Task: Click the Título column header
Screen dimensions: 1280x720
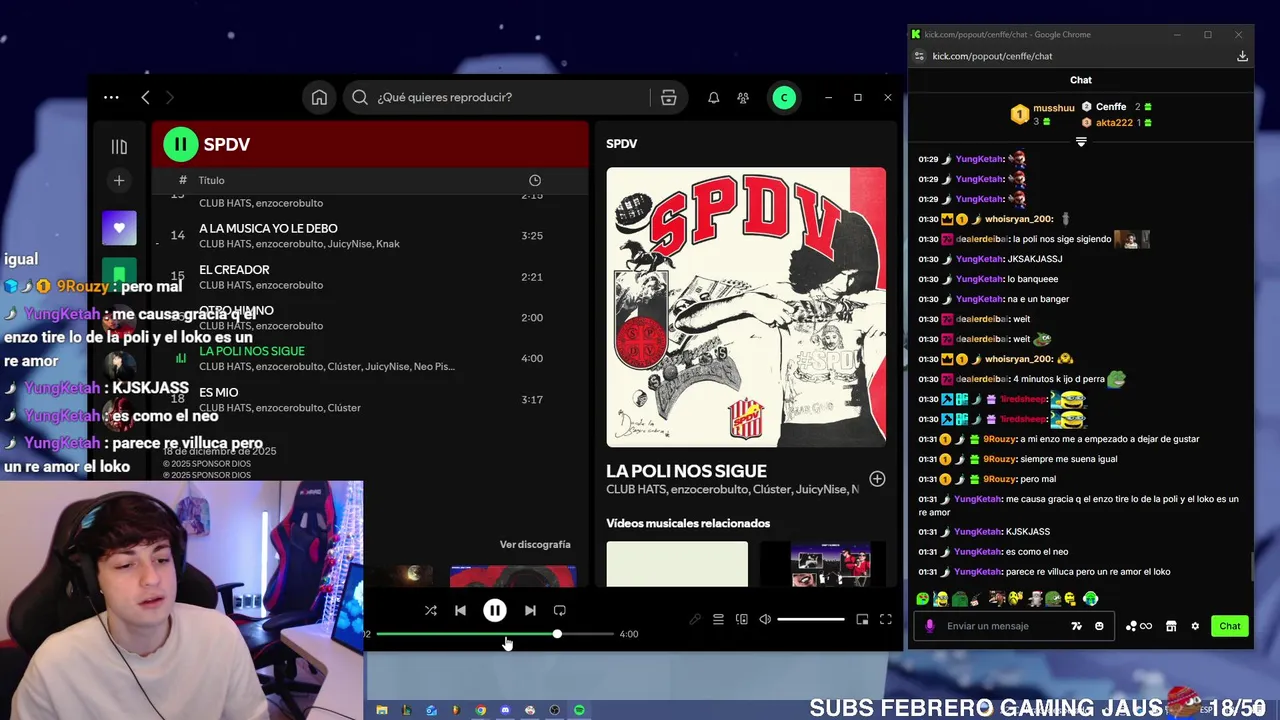Action: [211, 180]
